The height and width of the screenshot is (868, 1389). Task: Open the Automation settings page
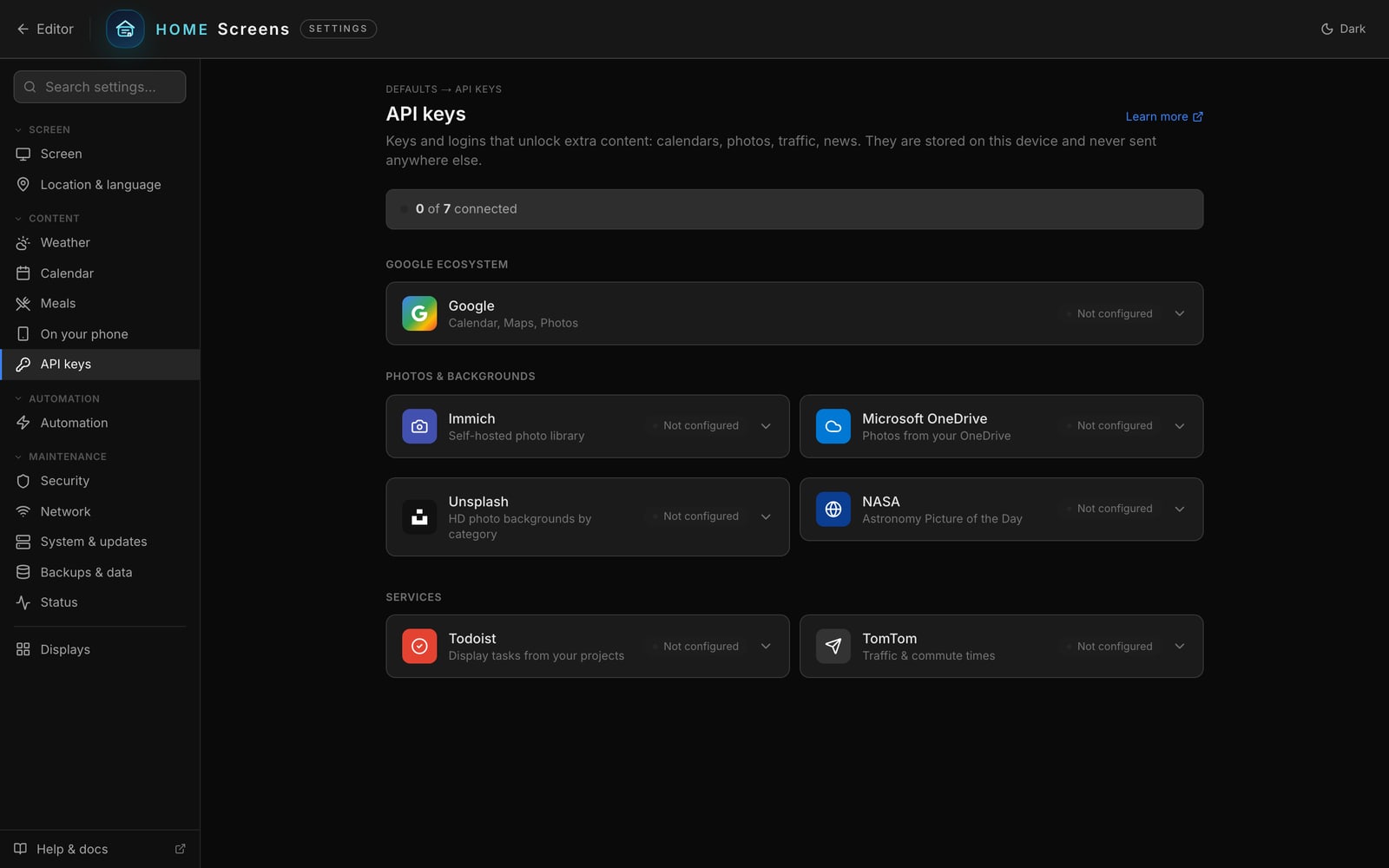point(100,423)
